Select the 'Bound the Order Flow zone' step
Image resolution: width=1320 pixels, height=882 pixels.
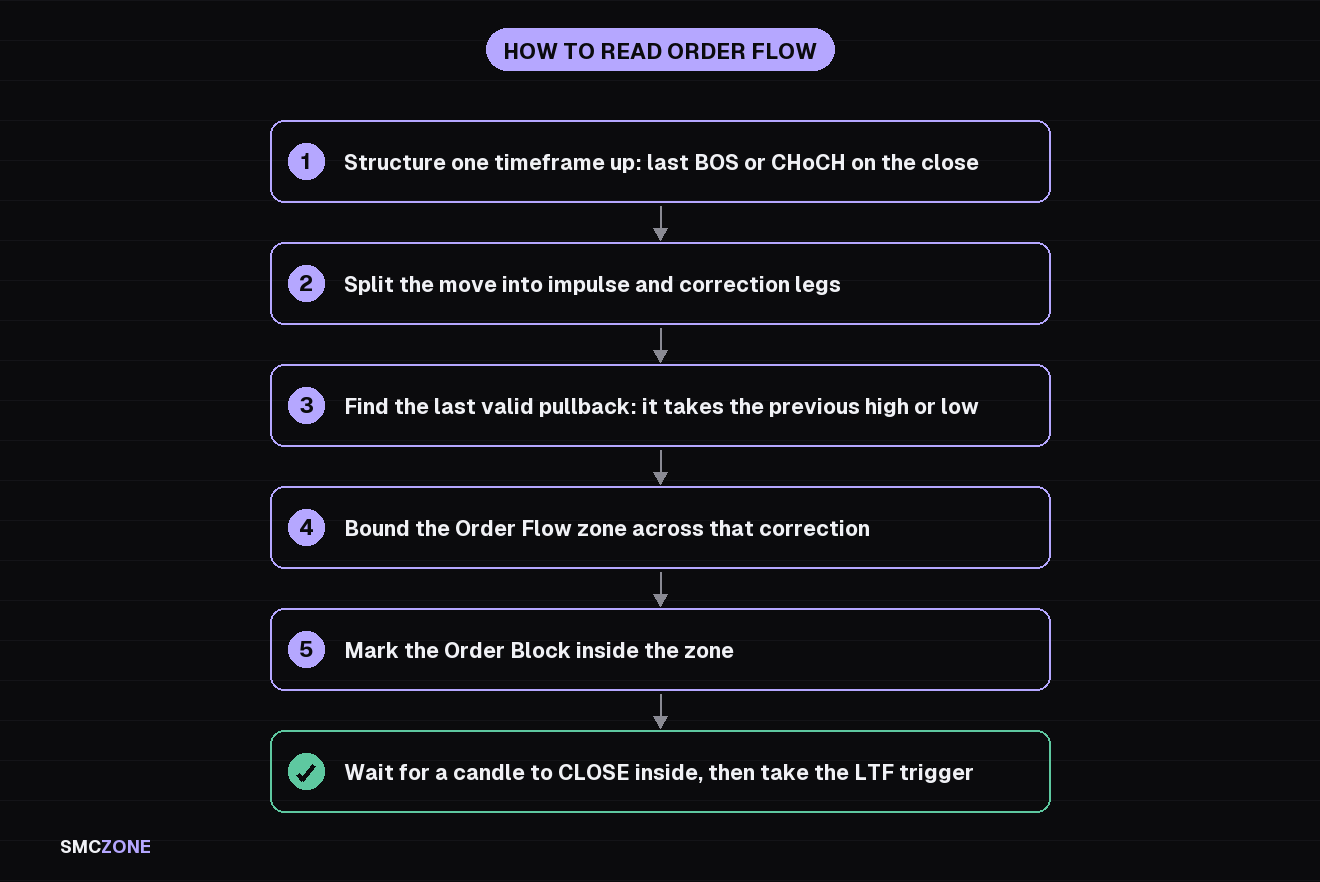pos(660,528)
